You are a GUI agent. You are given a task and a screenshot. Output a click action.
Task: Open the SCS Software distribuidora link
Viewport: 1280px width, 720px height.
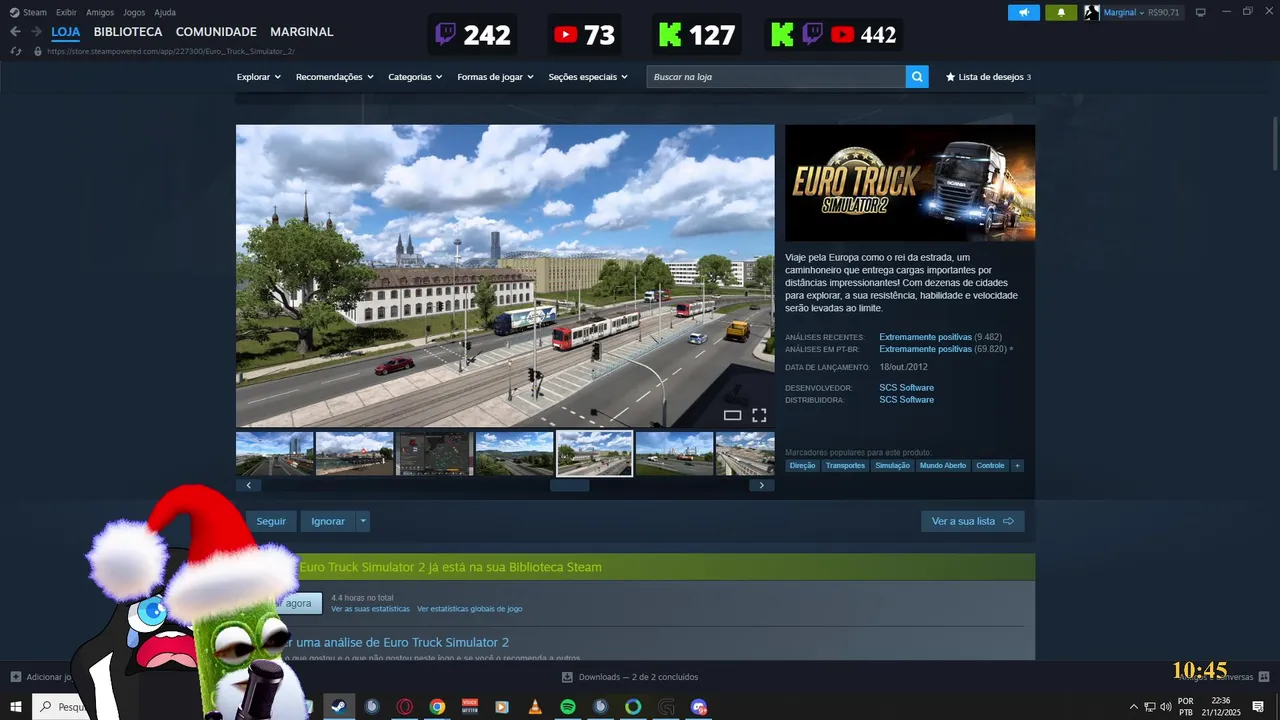coord(906,400)
